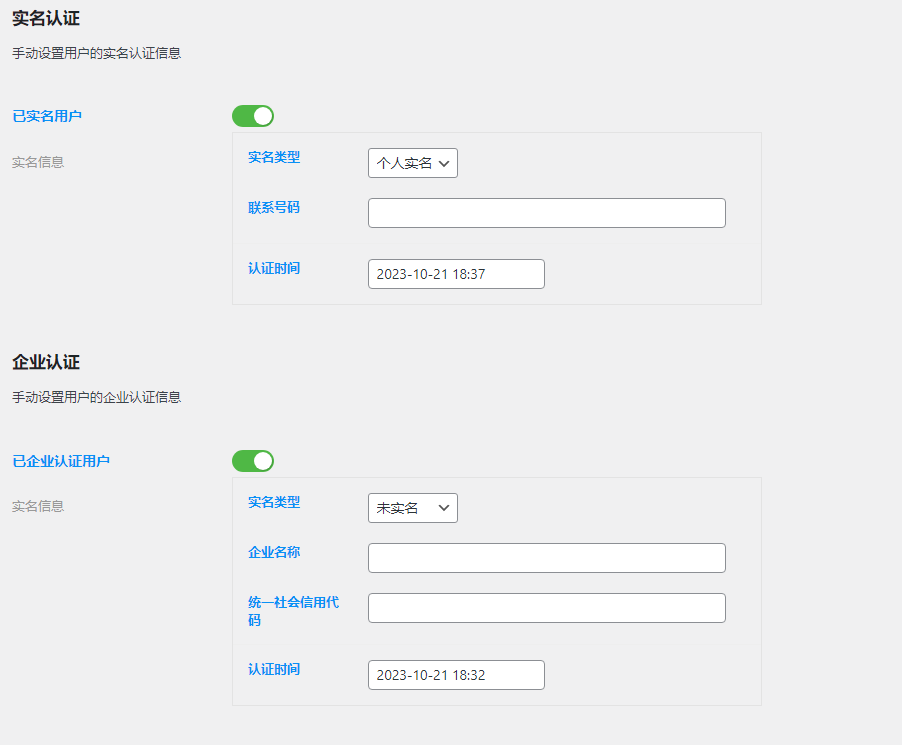This screenshot has width=902, height=745.
Task: Toggle the real-name verified user switch
Action: 252,116
